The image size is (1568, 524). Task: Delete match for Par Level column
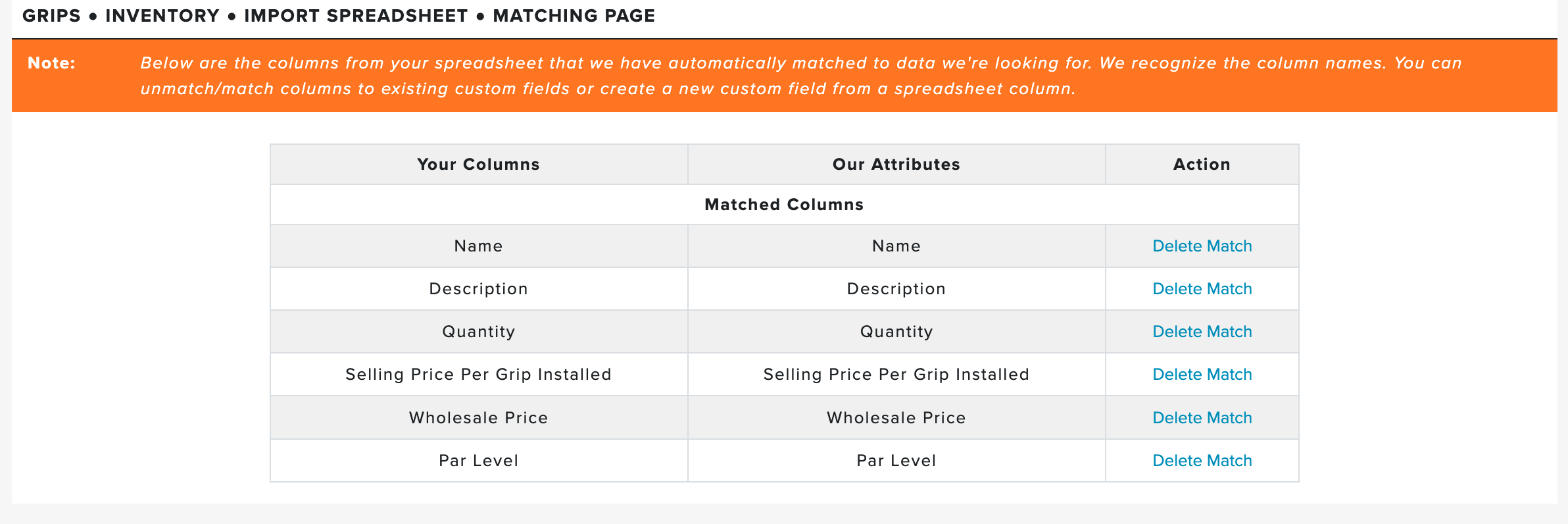pos(1202,461)
